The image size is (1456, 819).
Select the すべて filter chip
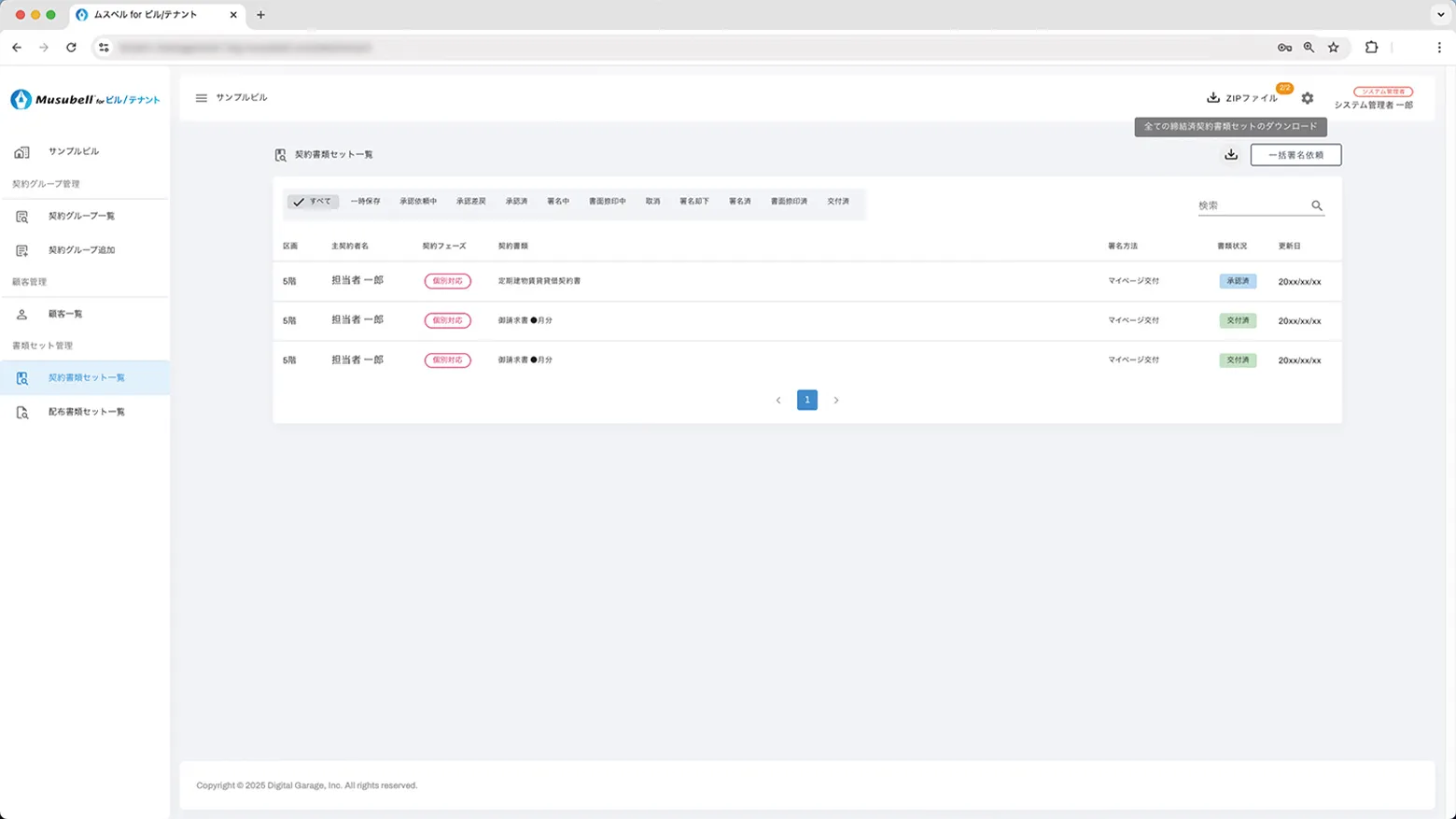(313, 202)
